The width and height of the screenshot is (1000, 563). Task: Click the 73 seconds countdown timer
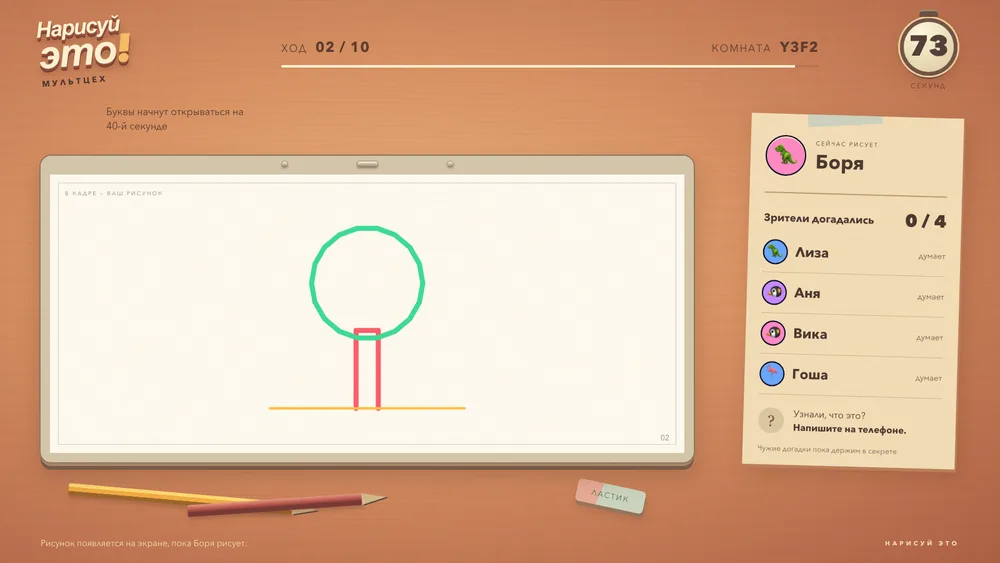click(x=928, y=47)
